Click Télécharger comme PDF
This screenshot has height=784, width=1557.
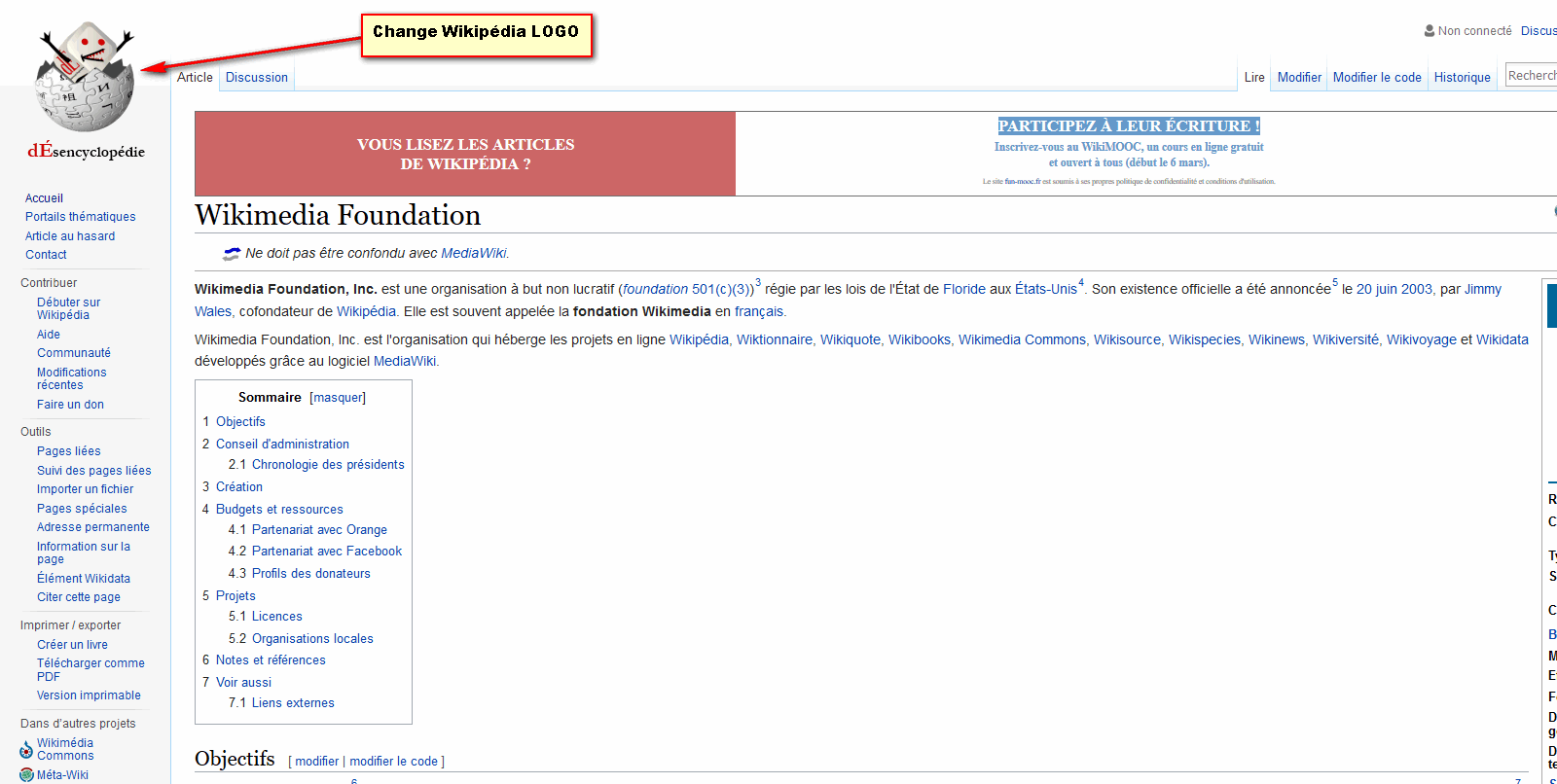[x=91, y=670]
